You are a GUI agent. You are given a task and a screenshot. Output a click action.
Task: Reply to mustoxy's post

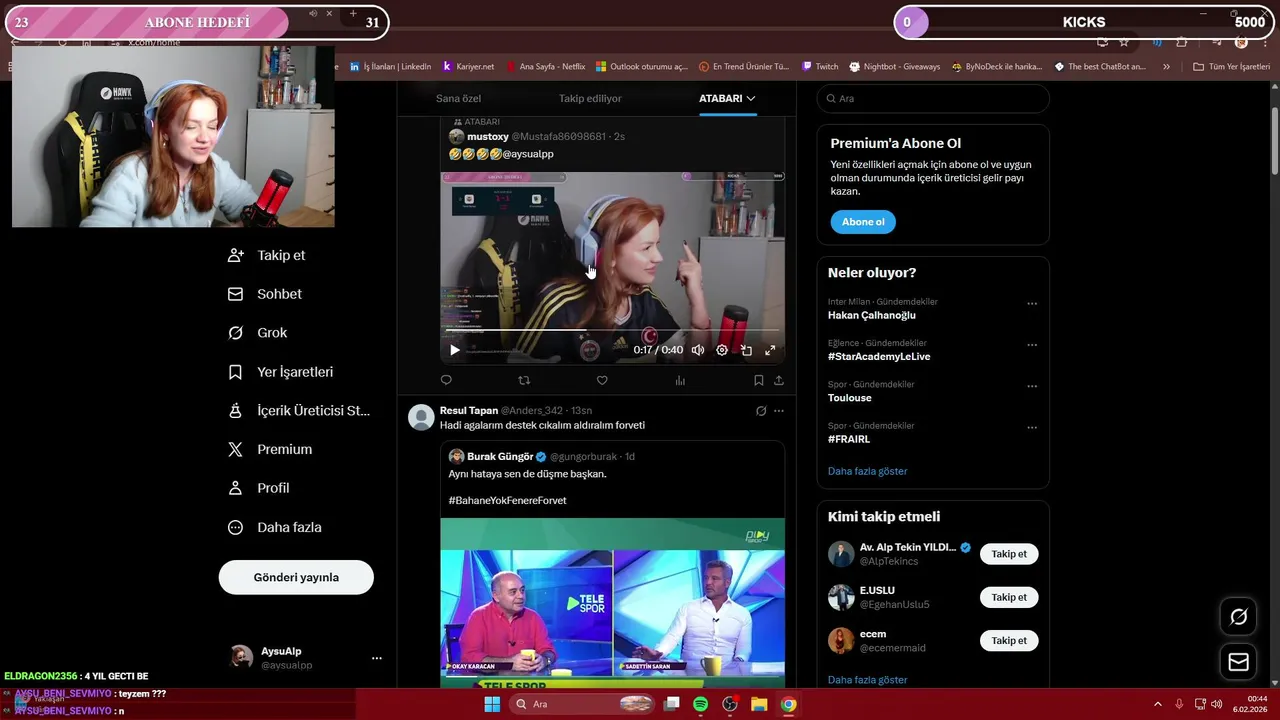pos(446,380)
